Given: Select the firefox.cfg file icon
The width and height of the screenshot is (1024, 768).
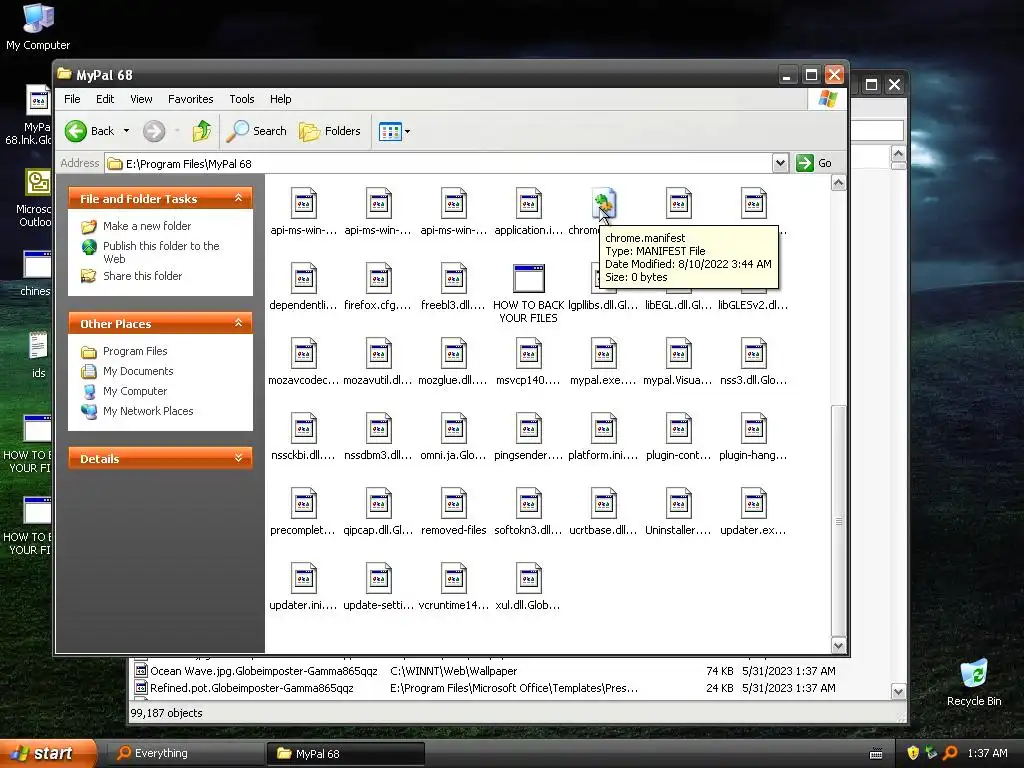Looking at the screenshot, I should 379,278.
